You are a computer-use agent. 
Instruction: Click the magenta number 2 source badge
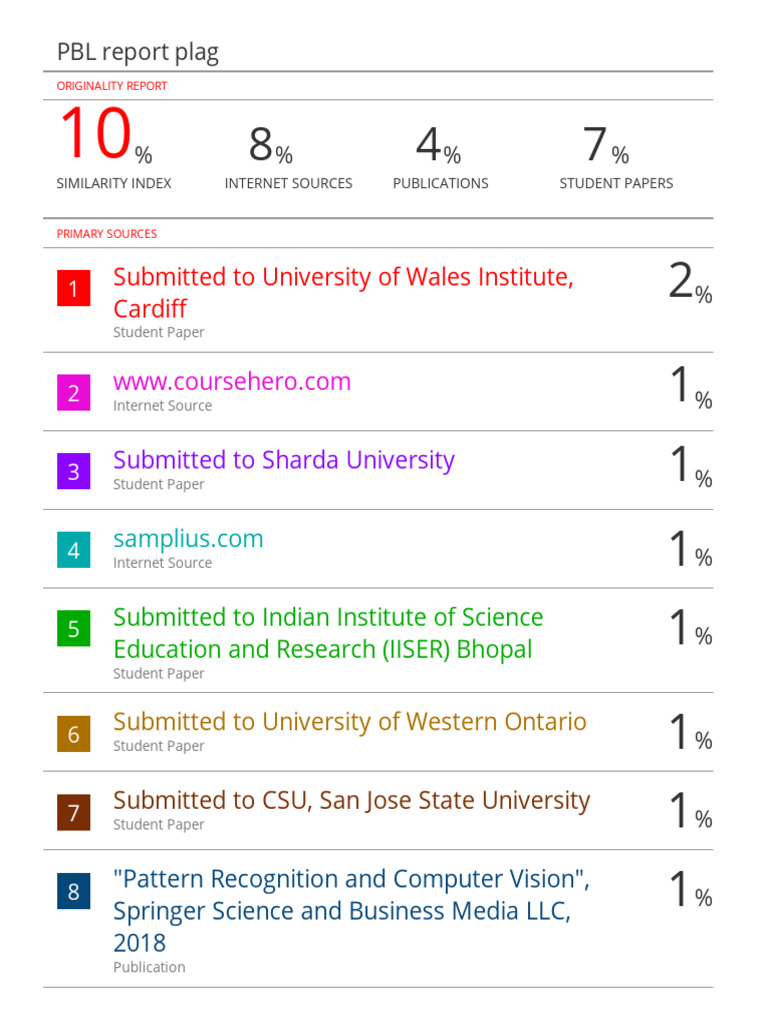coord(73,393)
